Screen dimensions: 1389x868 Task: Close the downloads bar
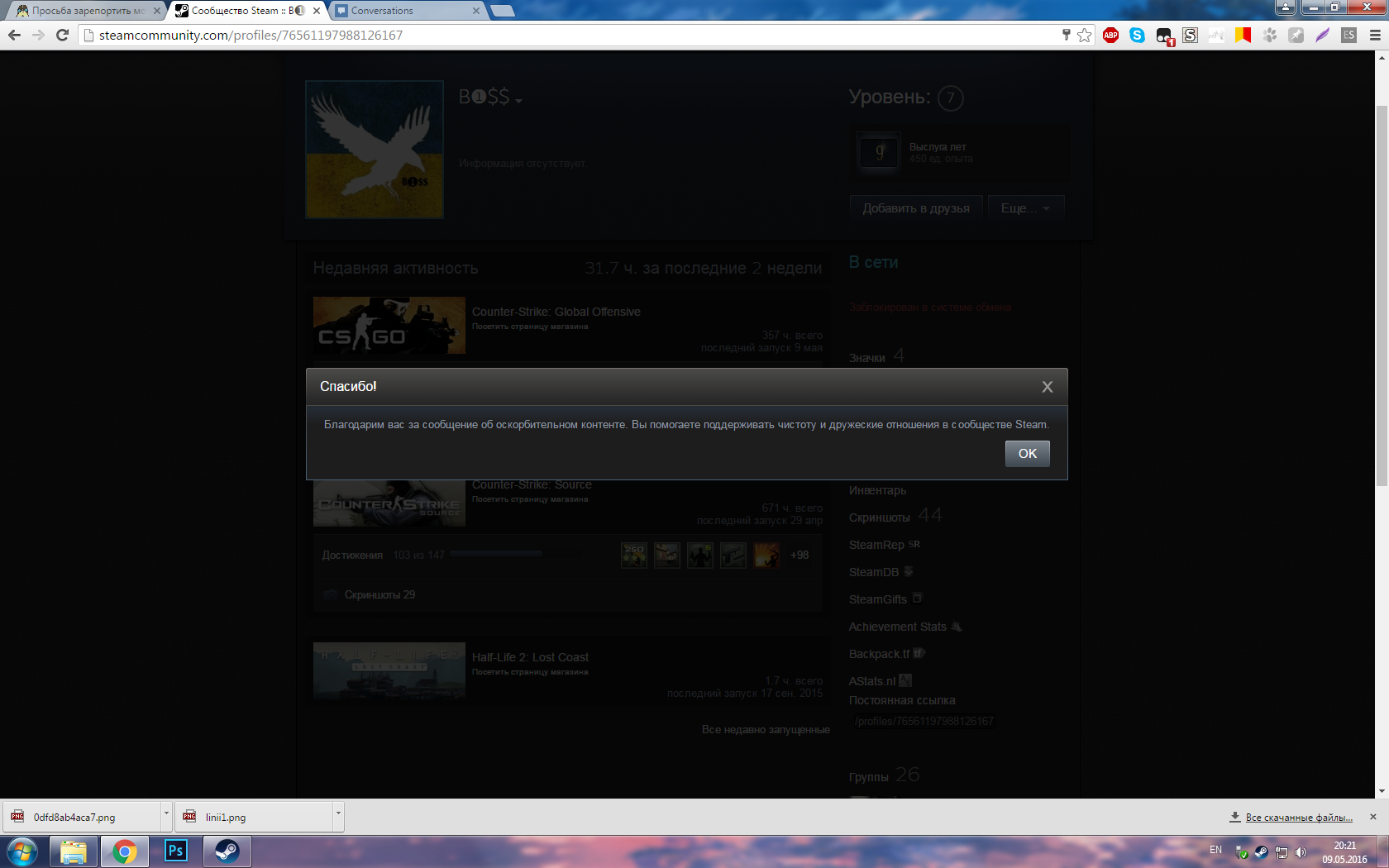[x=1373, y=817]
